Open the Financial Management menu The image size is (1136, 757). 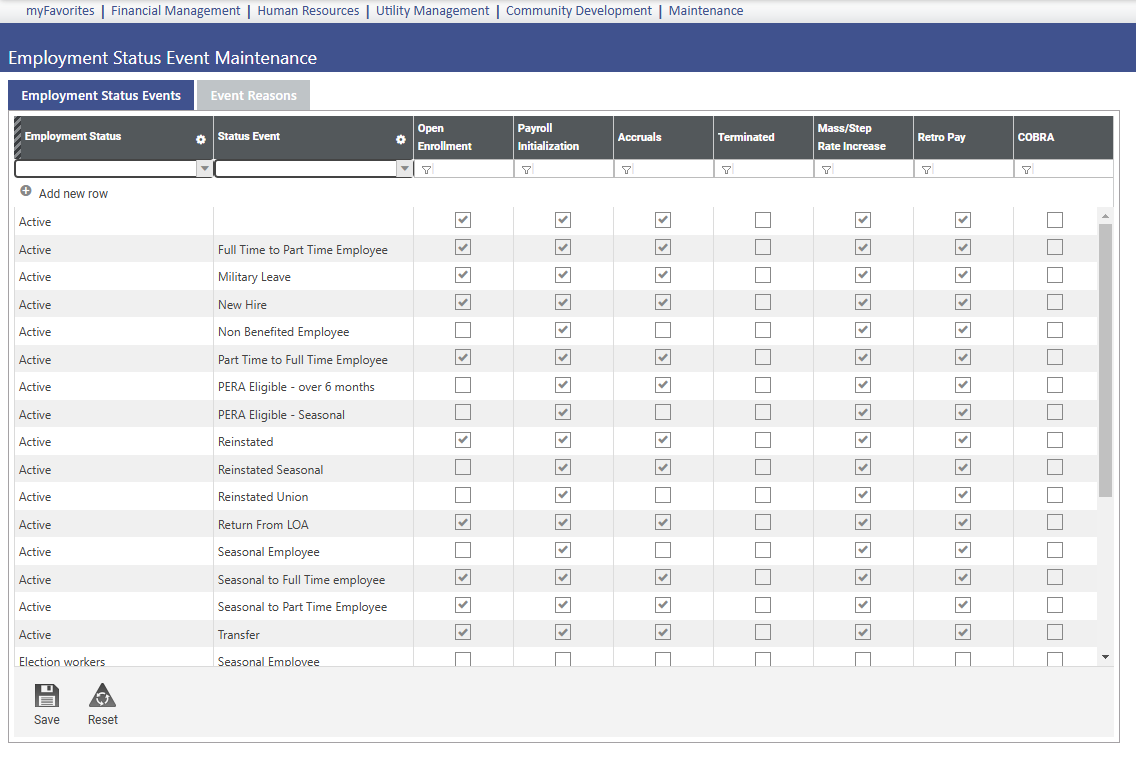coord(175,11)
